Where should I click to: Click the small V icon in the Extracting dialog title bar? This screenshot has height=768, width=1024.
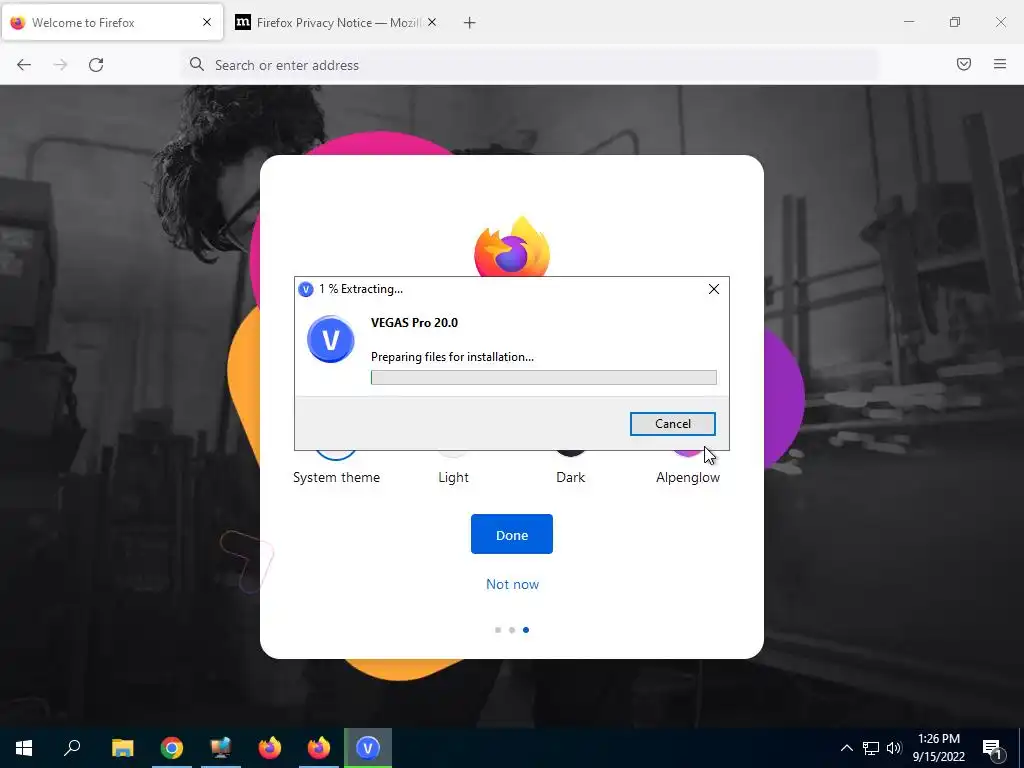click(x=306, y=289)
